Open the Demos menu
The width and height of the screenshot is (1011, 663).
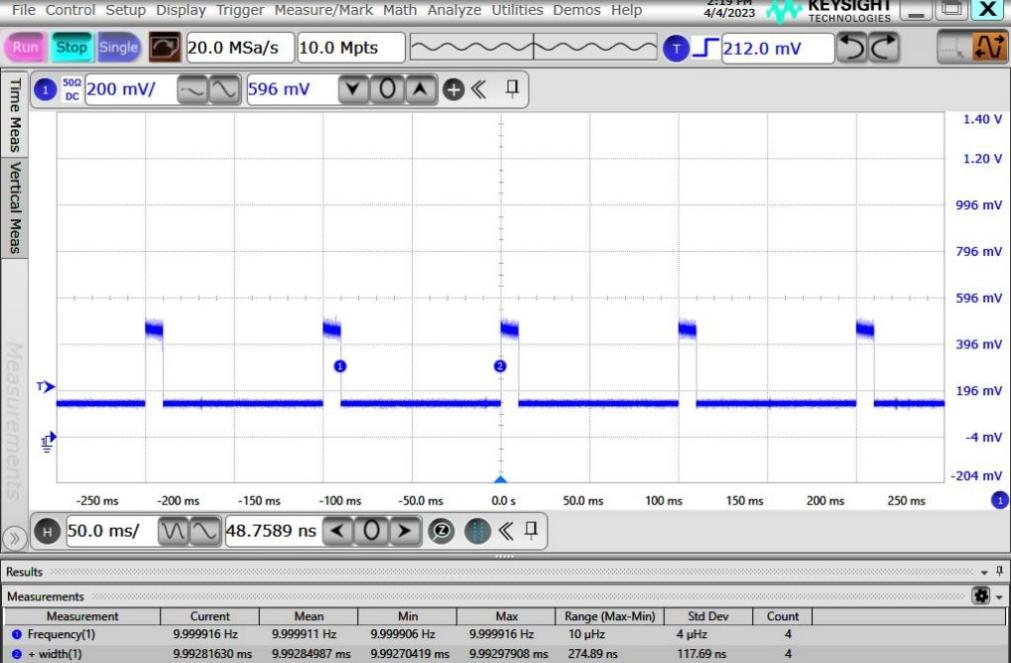click(576, 10)
